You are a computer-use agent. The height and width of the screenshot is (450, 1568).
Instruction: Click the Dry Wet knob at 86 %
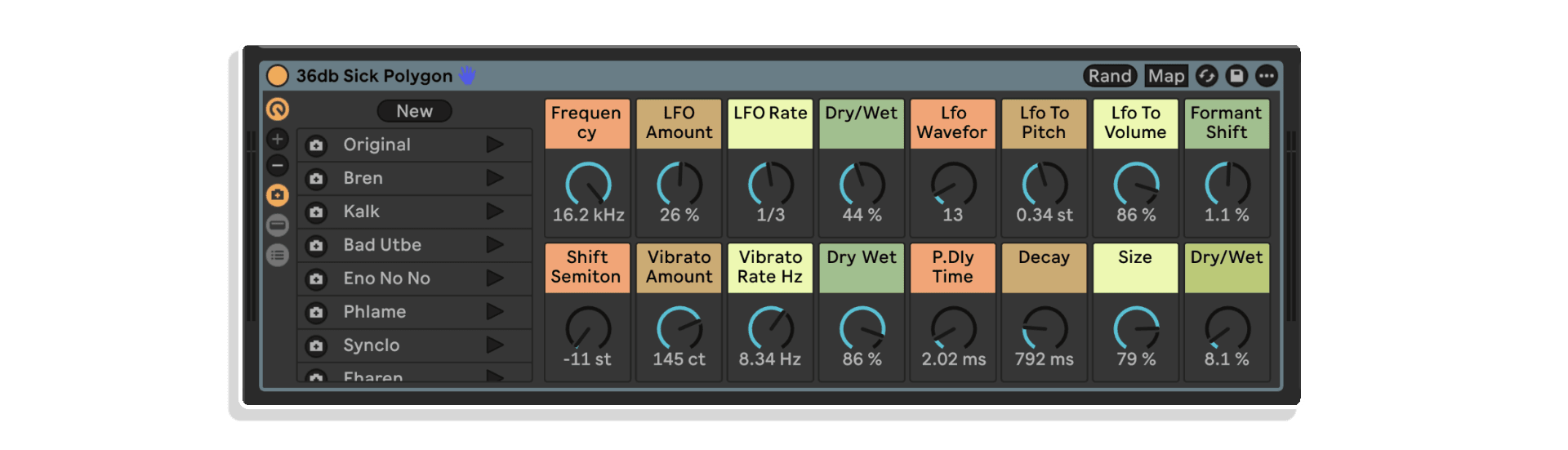(x=862, y=328)
